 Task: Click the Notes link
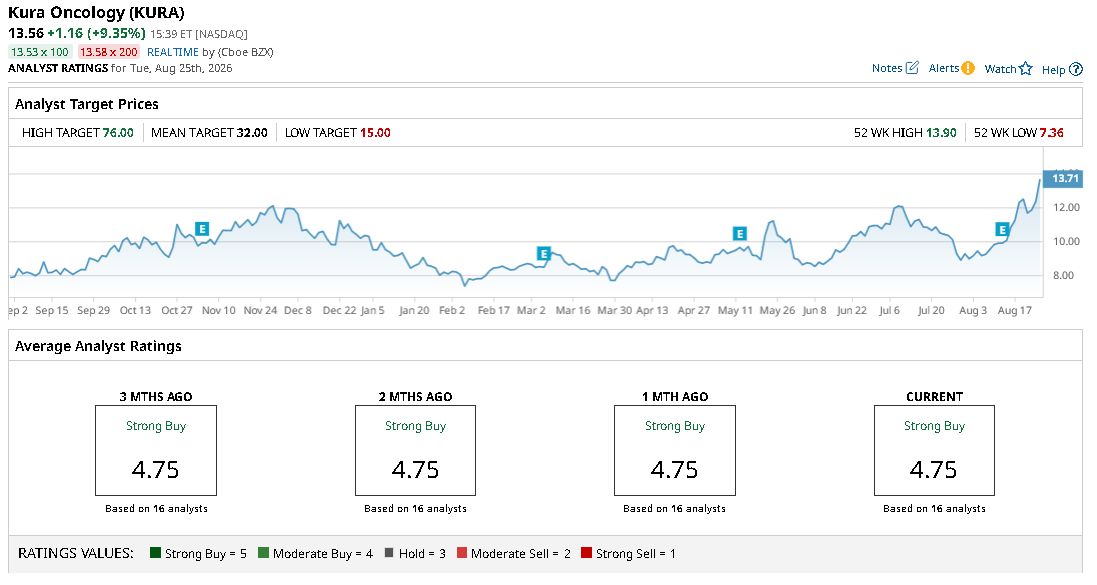(x=886, y=68)
